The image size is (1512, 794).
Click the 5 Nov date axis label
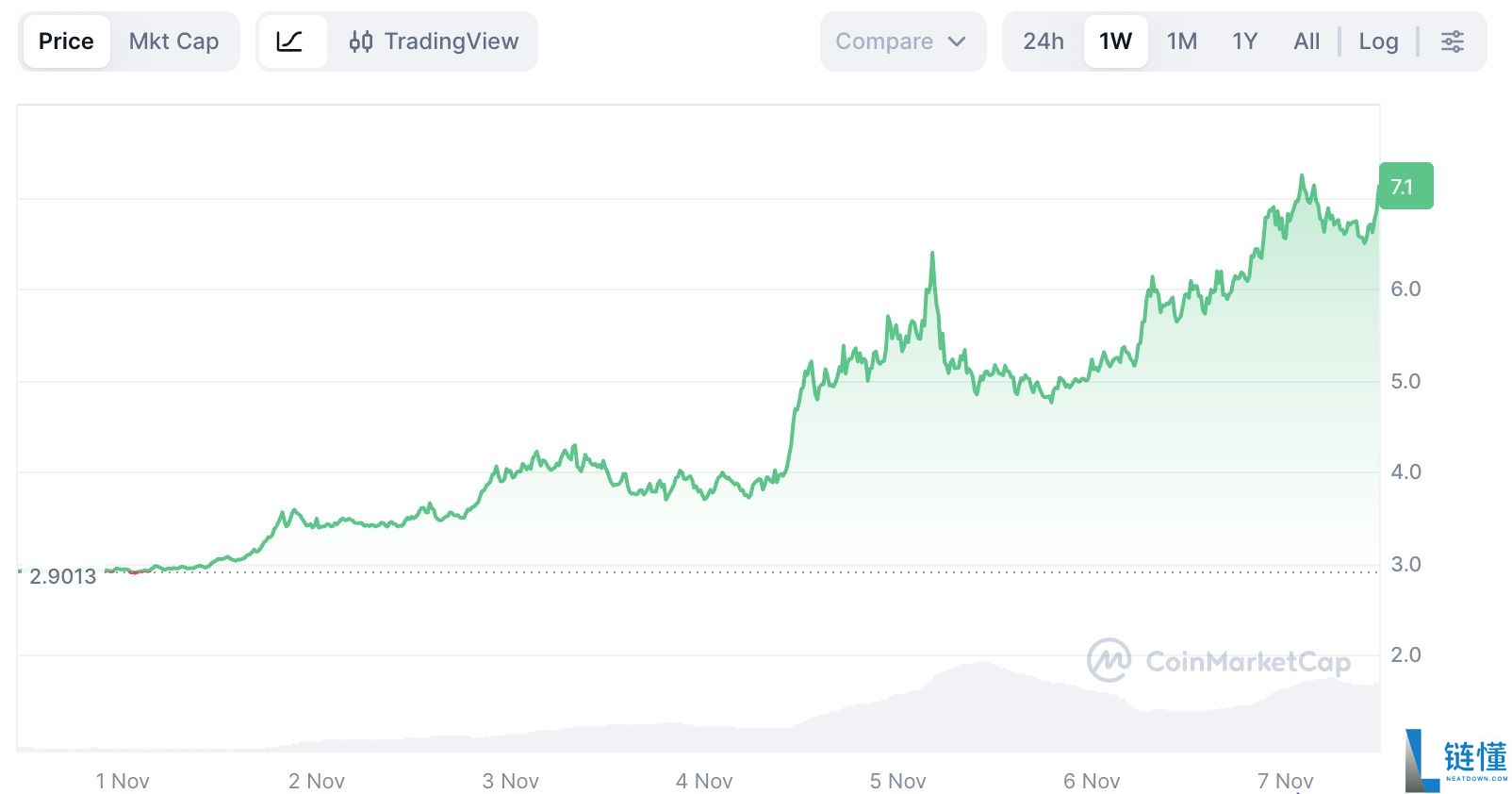point(897,781)
